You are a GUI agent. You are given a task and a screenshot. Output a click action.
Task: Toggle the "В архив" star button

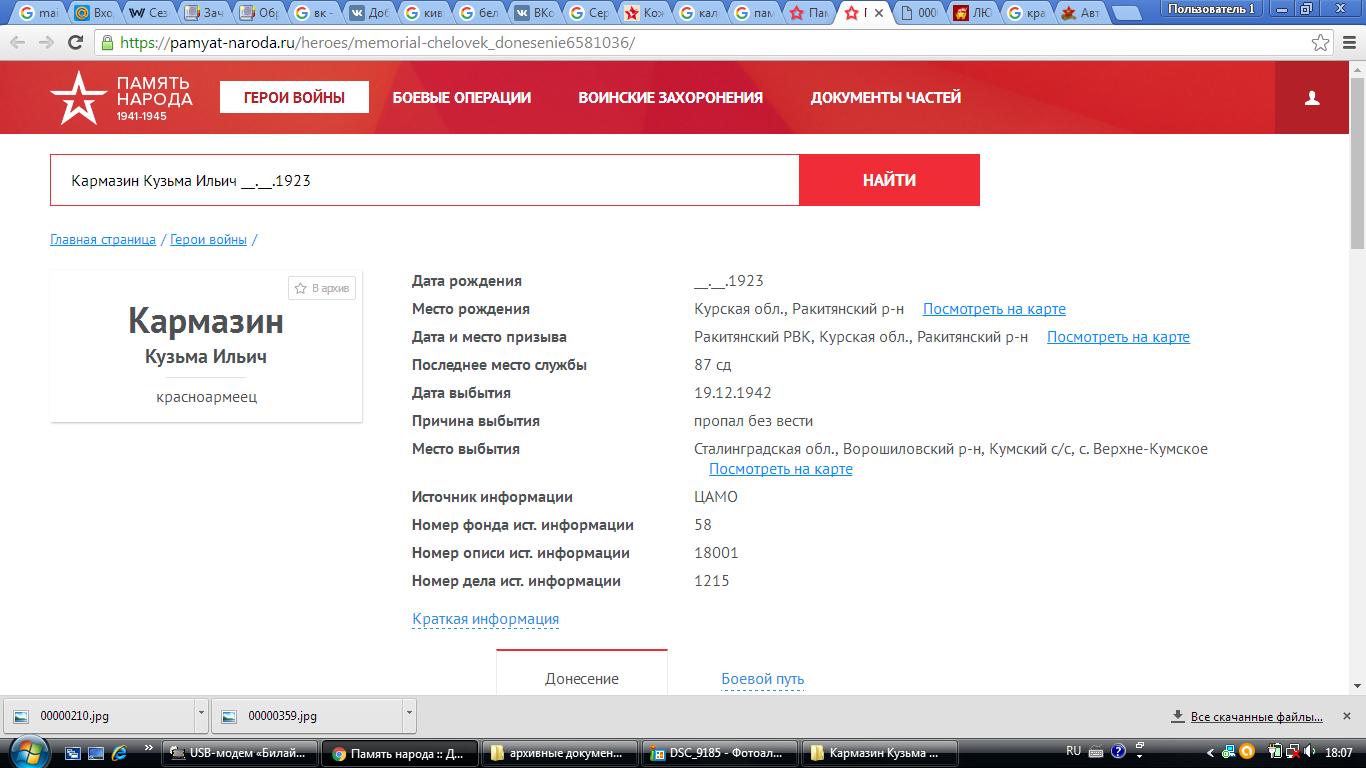(x=322, y=288)
